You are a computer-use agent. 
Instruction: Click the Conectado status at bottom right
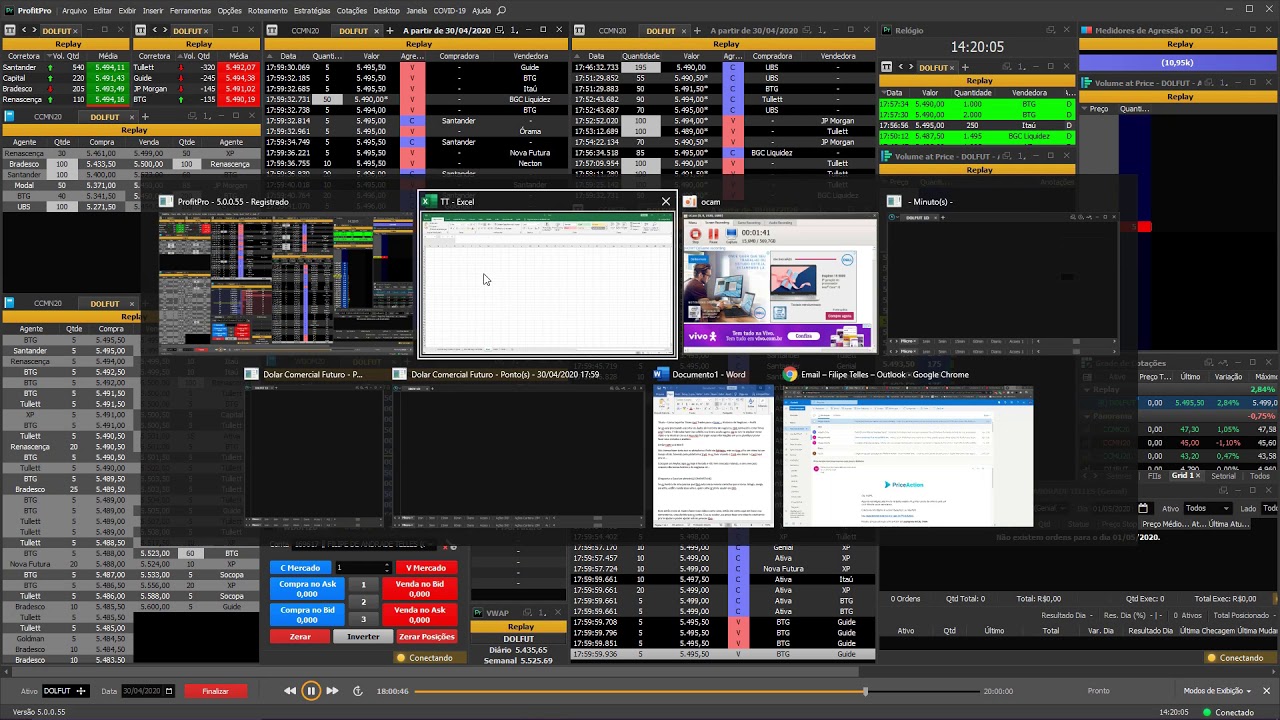click(x=1226, y=712)
